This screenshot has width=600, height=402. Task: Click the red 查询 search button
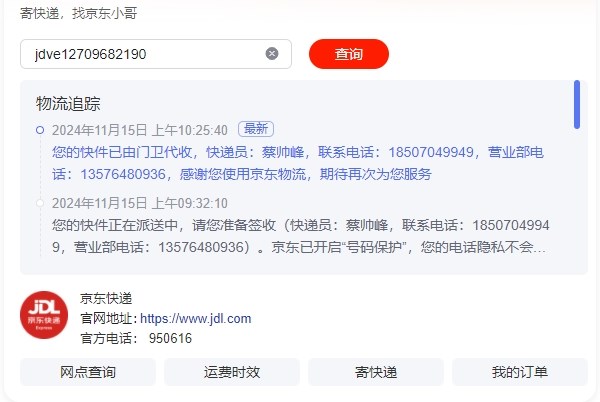349,54
